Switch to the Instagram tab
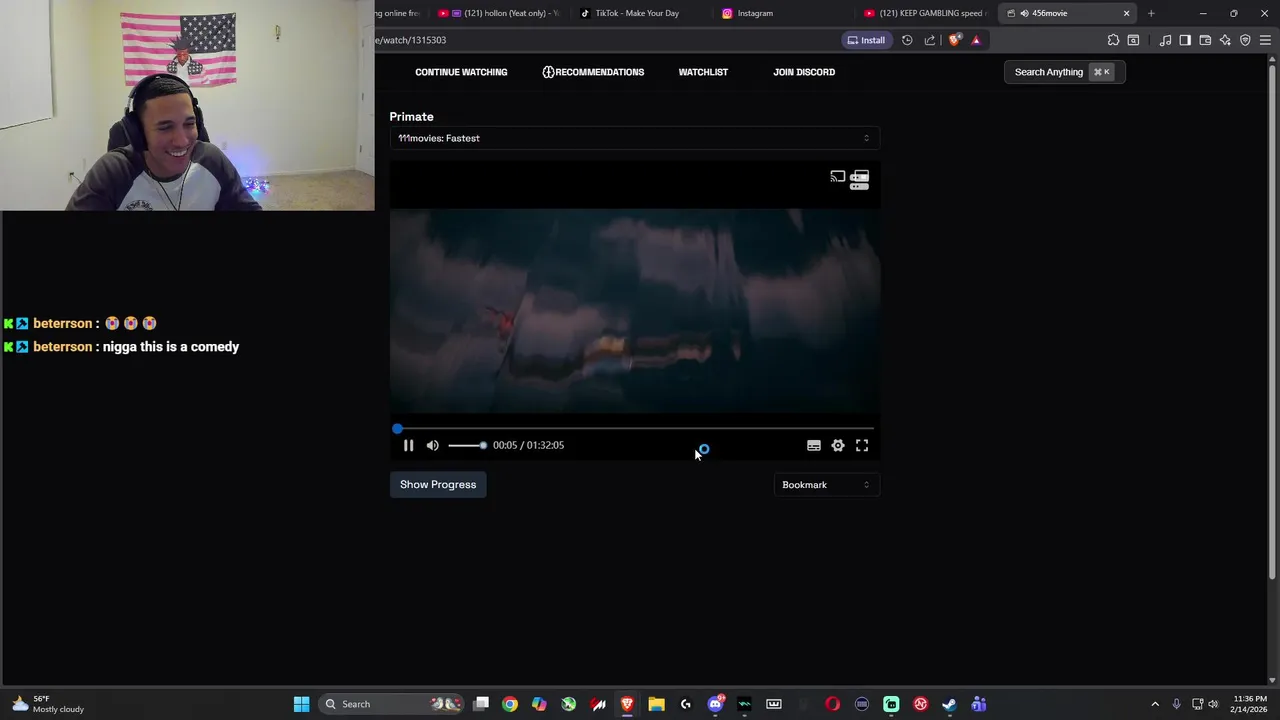 [755, 13]
